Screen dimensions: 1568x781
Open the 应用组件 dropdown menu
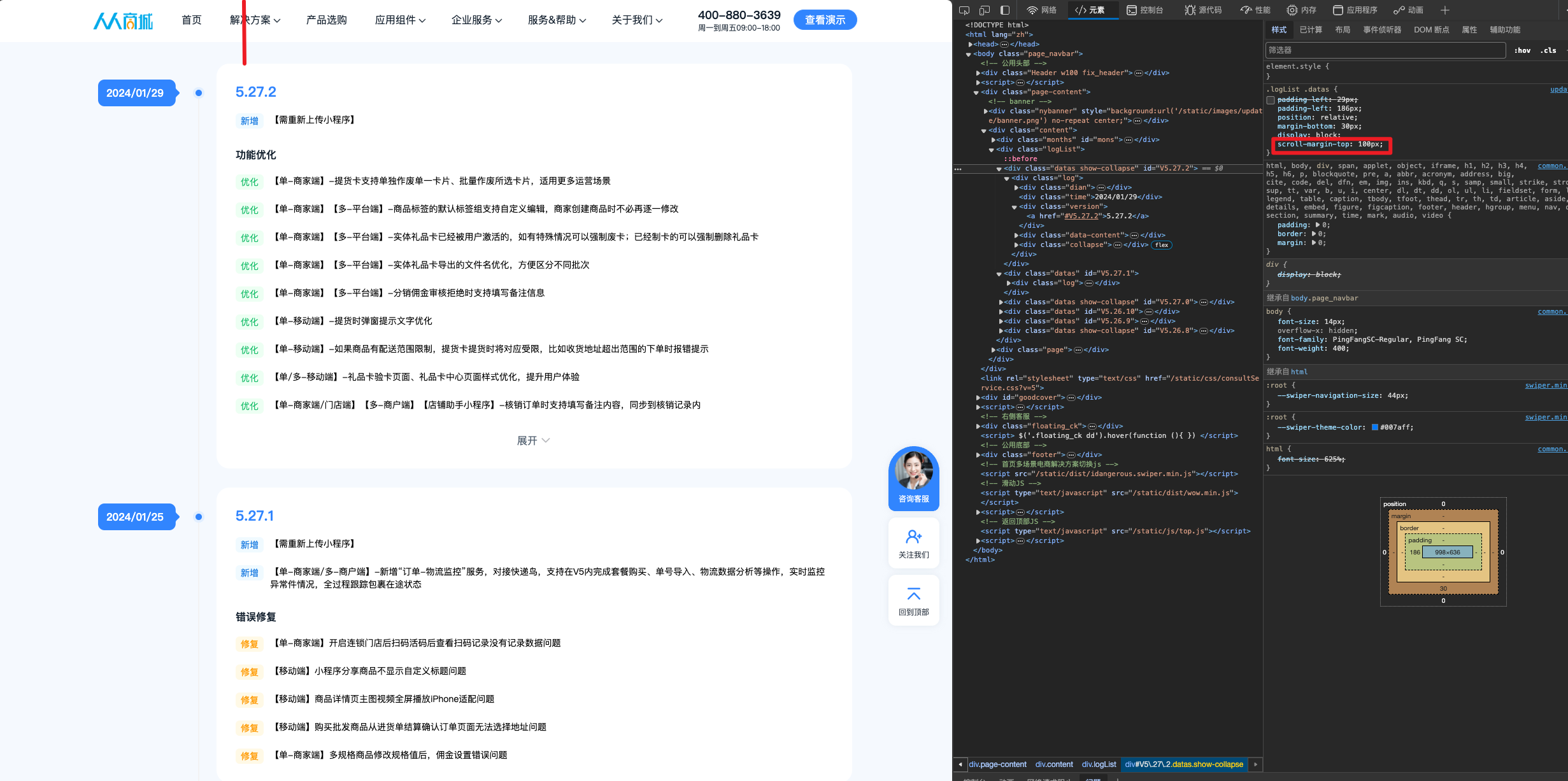pos(401,20)
